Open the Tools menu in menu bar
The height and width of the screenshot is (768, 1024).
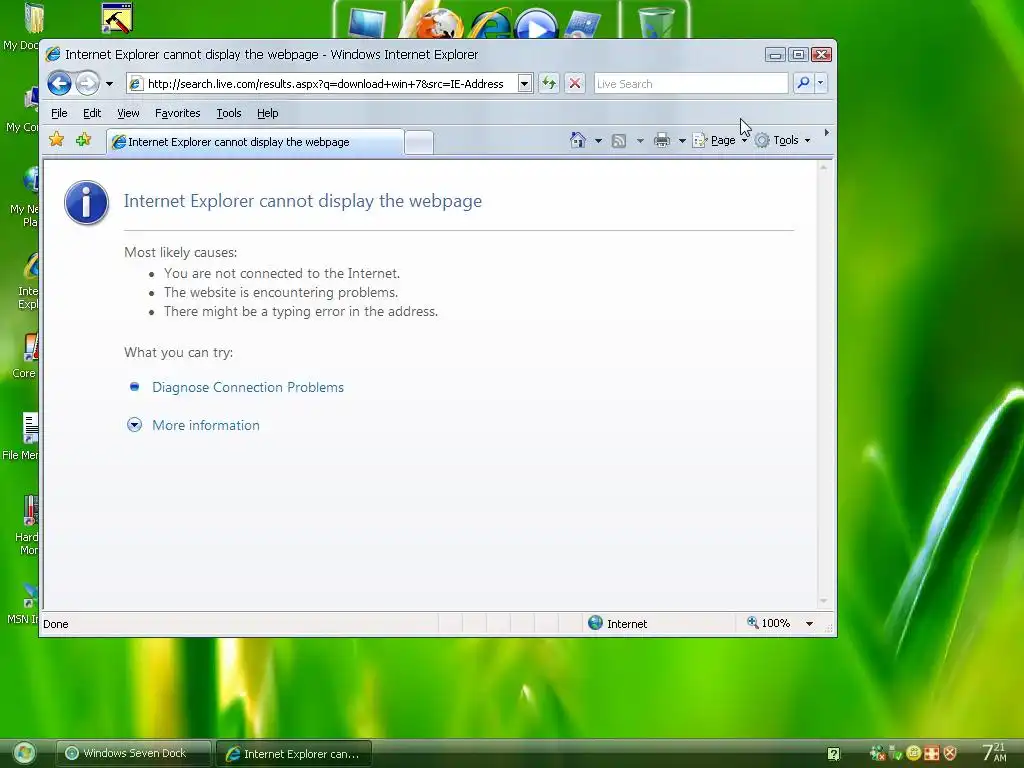[229, 113]
